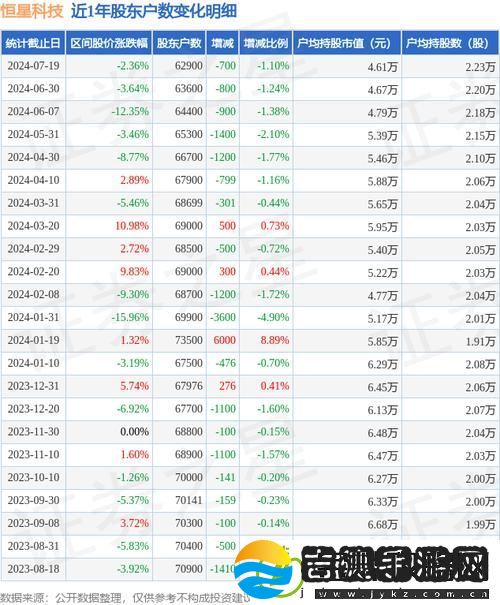This screenshot has width=500, height=605.
Task: Click the 1.99万 average shares value
Action: tap(480, 524)
